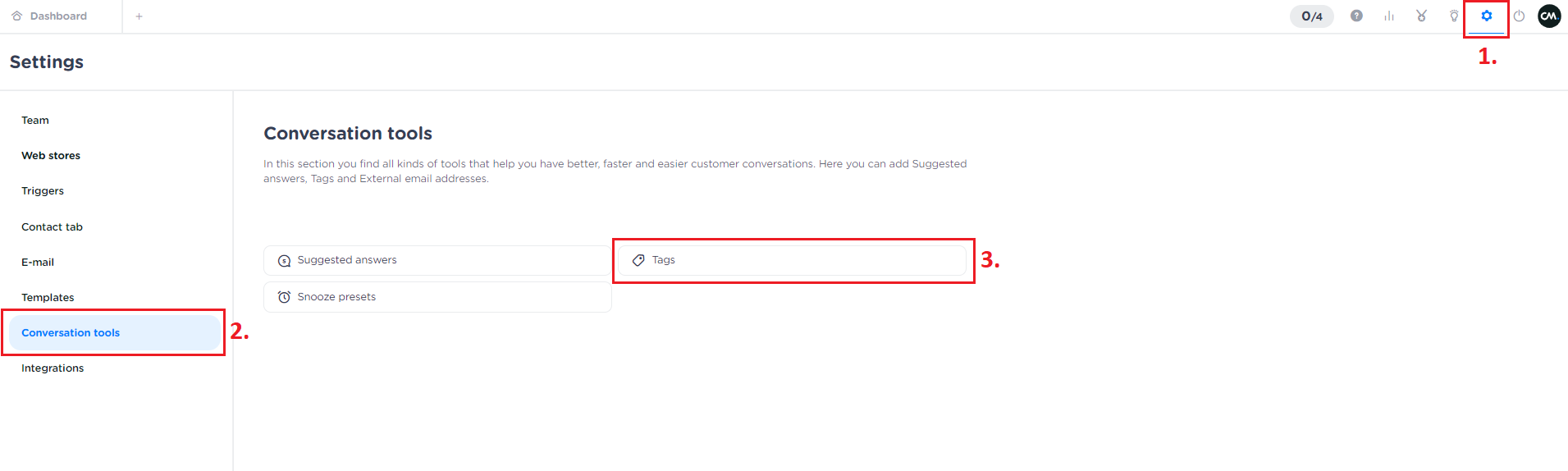Click the lightbulb tips icon
This screenshot has width=1568, height=471.
pos(1454,16)
